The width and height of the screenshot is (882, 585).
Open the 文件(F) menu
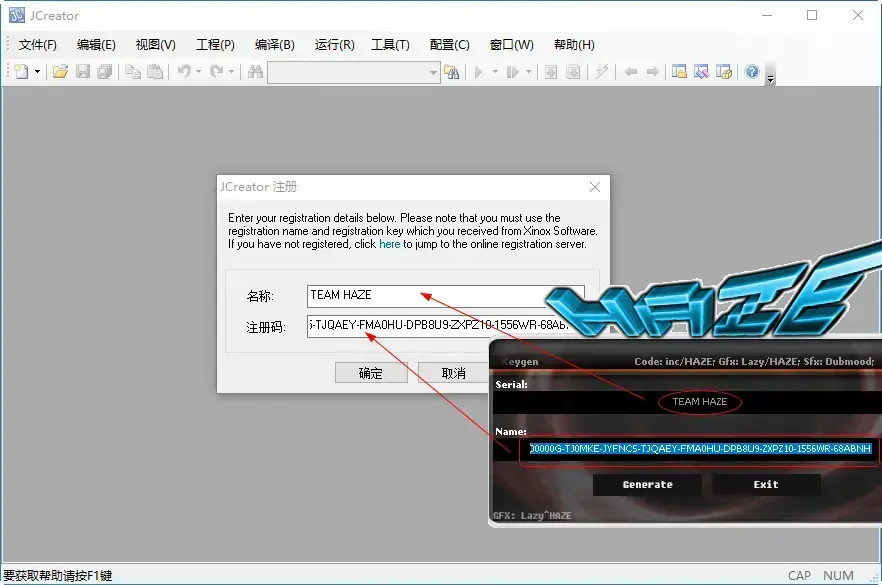[x=38, y=45]
